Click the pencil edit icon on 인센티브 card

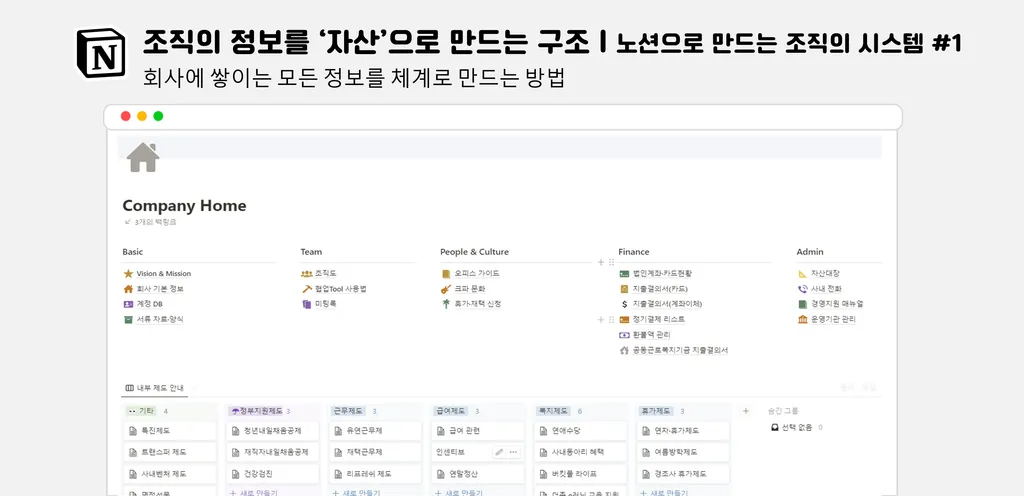click(x=500, y=452)
